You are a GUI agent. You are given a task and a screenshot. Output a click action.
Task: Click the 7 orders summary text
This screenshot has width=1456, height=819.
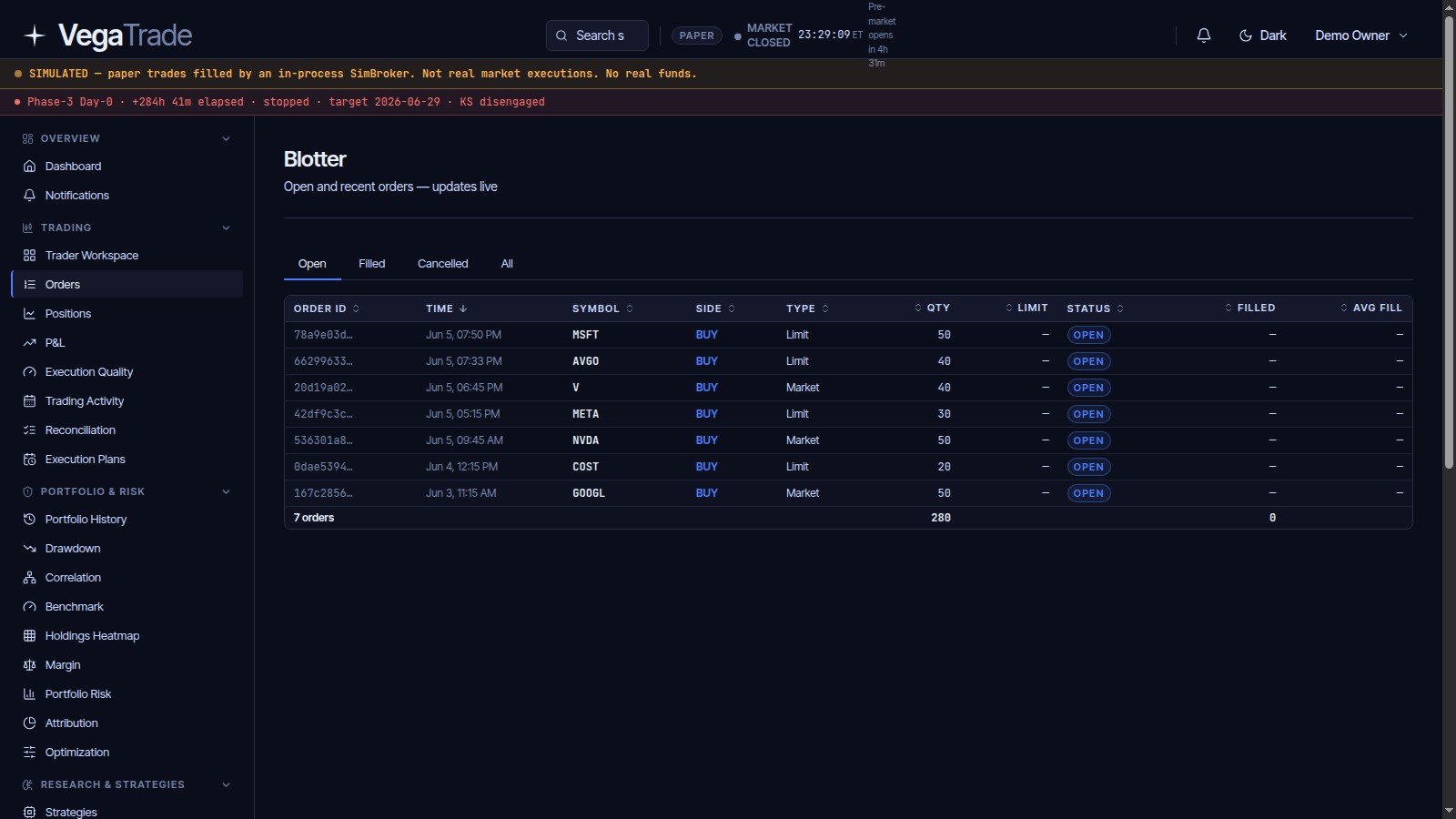(x=314, y=518)
